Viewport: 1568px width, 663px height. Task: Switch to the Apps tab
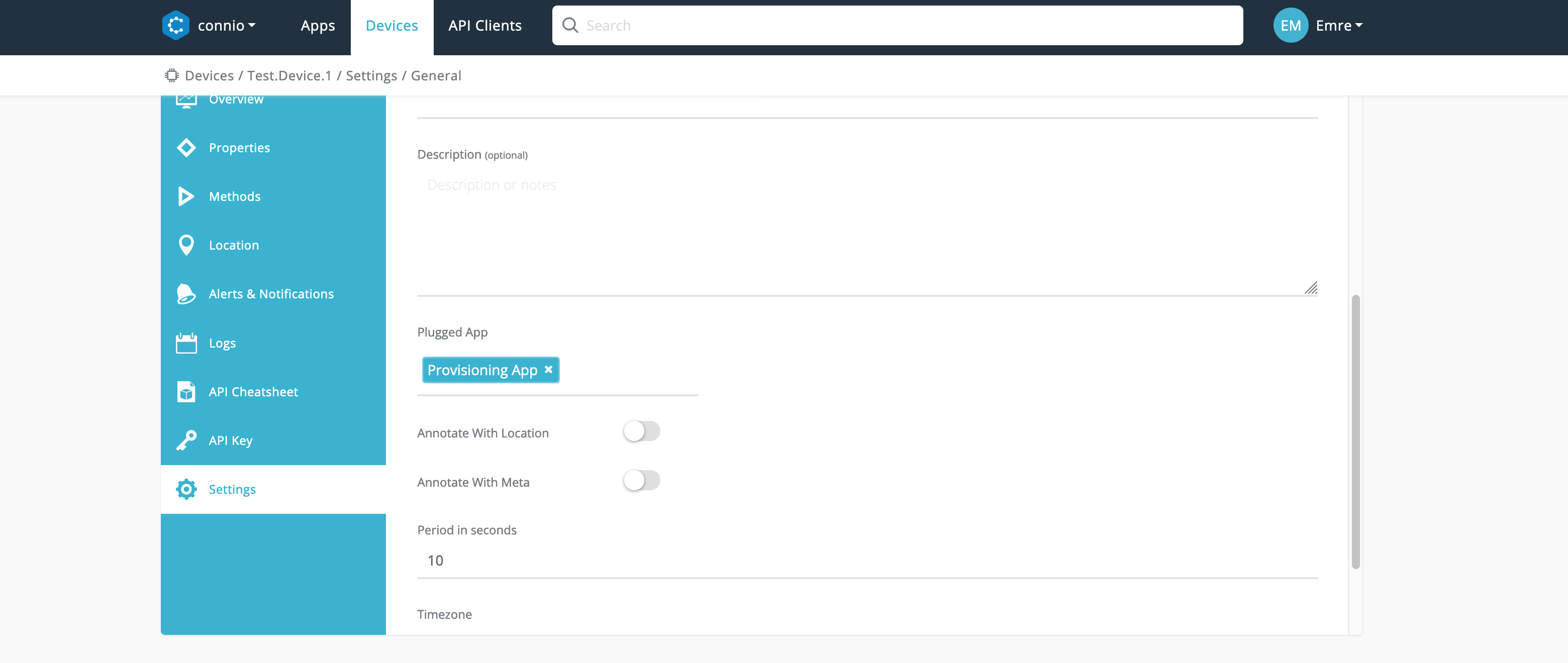tap(318, 26)
